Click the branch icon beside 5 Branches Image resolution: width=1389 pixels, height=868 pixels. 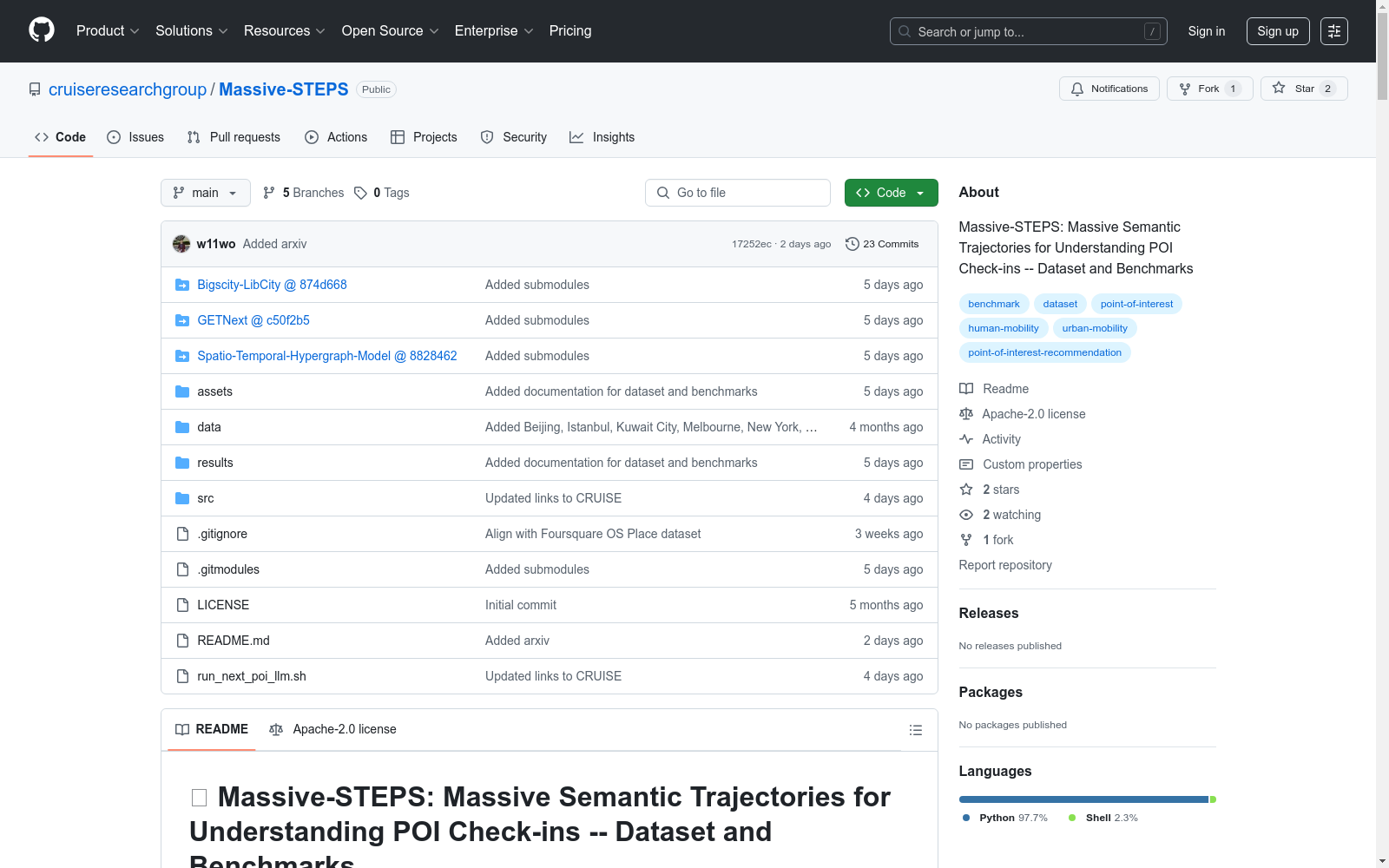(269, 193)
